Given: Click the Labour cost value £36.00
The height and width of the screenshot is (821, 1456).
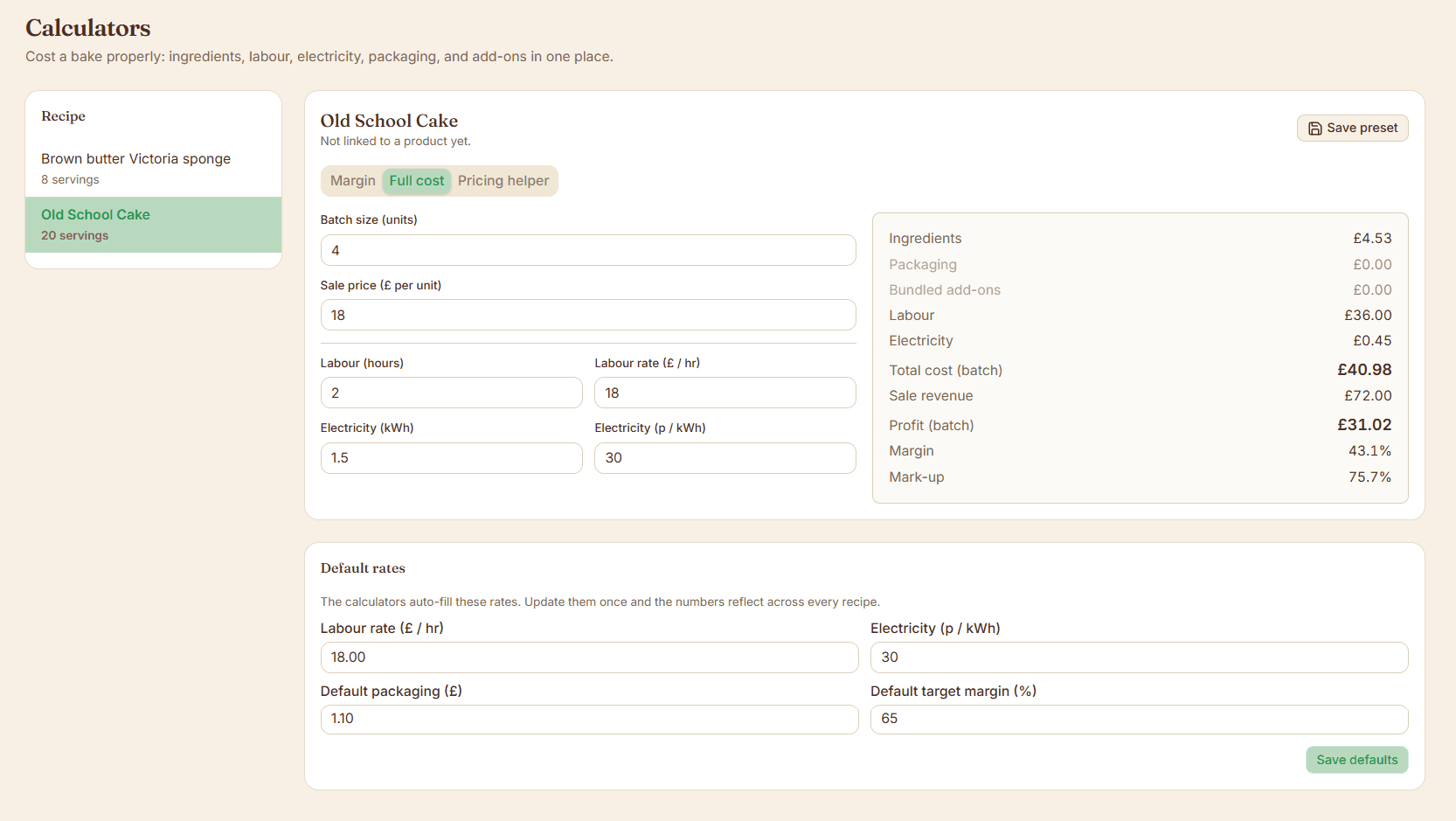Looking at the screenshot, I should pyautogui.click(x=1368, y=316).
